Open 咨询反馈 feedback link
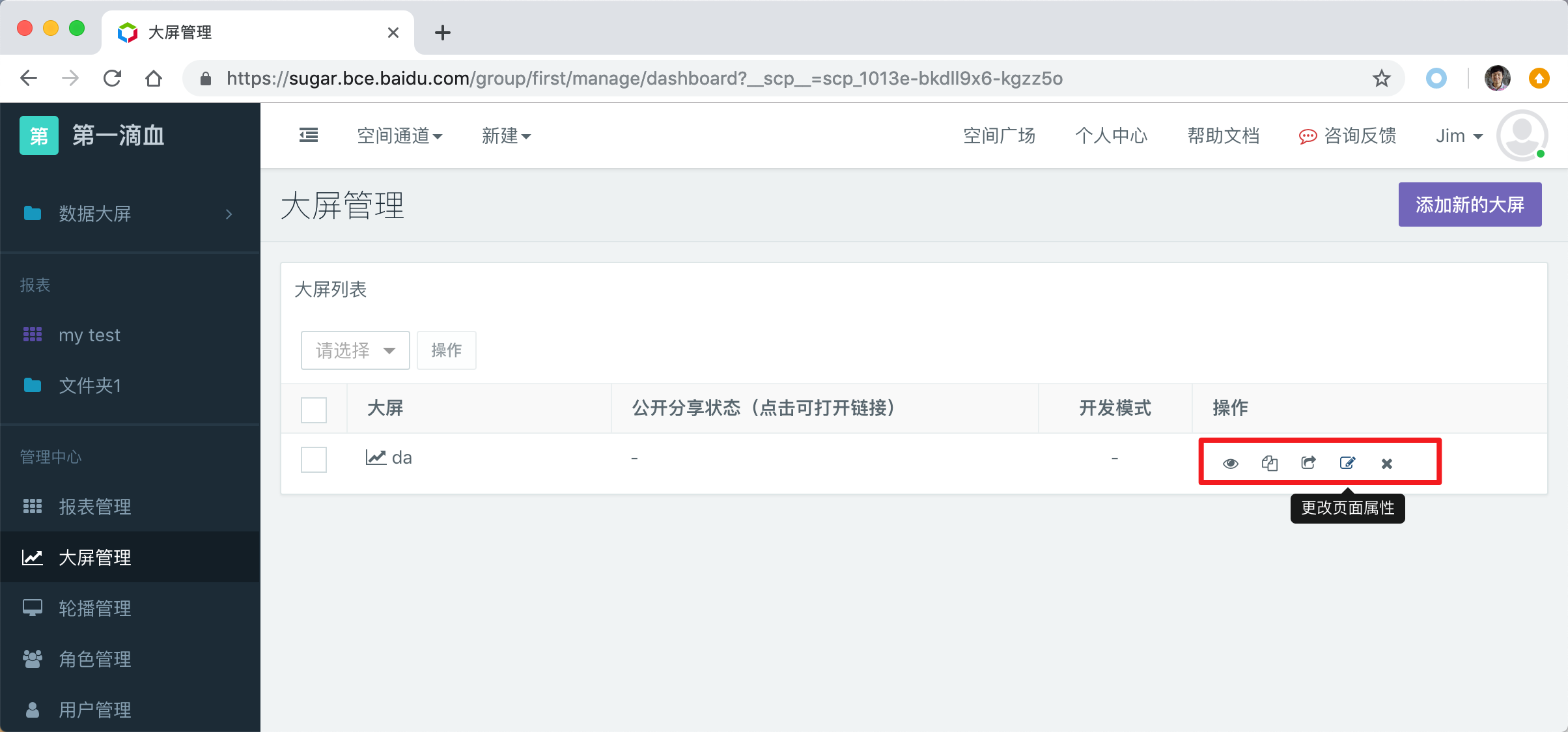 click(x=1347, y=135)
